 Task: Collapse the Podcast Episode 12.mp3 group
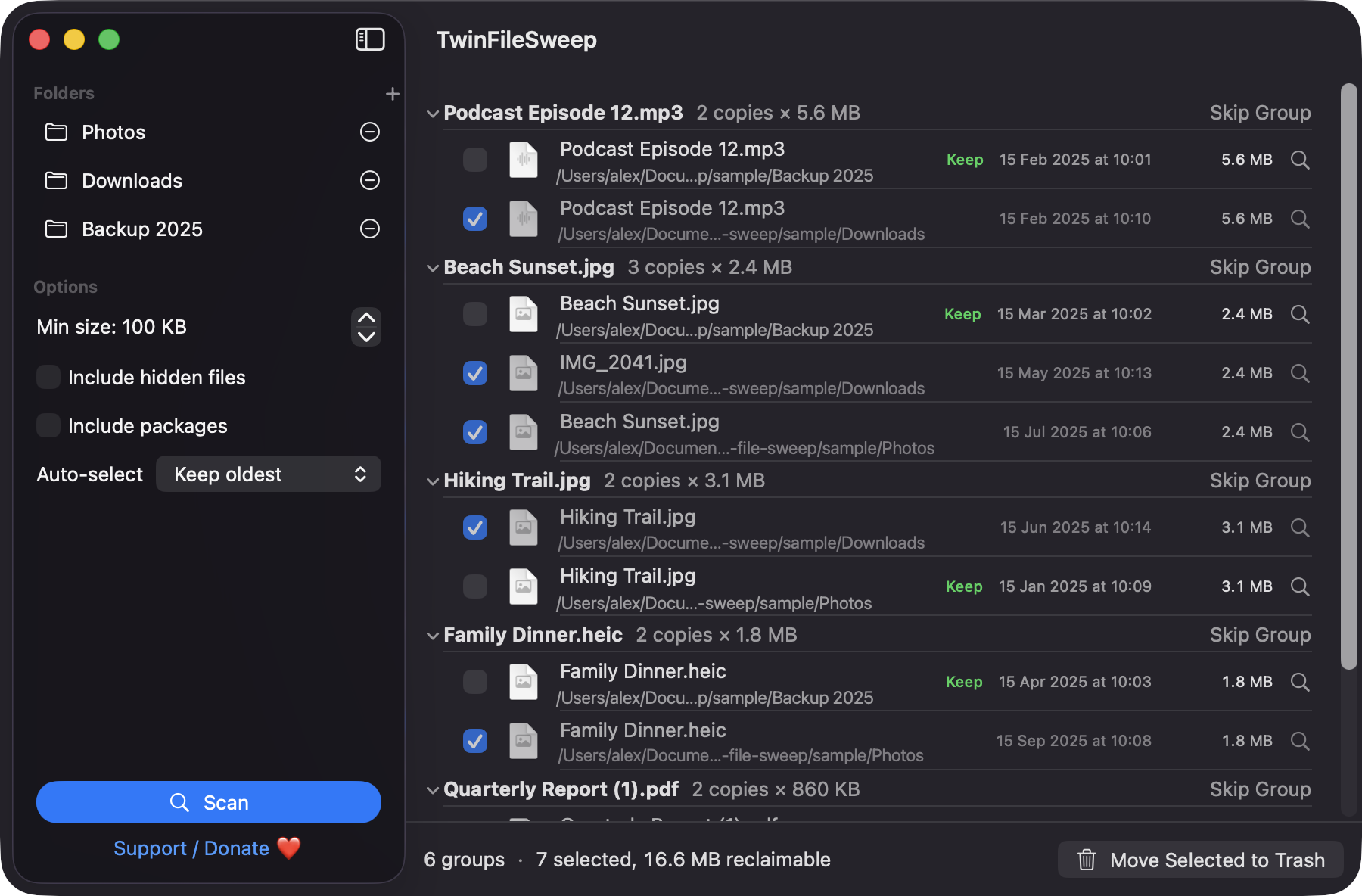click(433, 114)
